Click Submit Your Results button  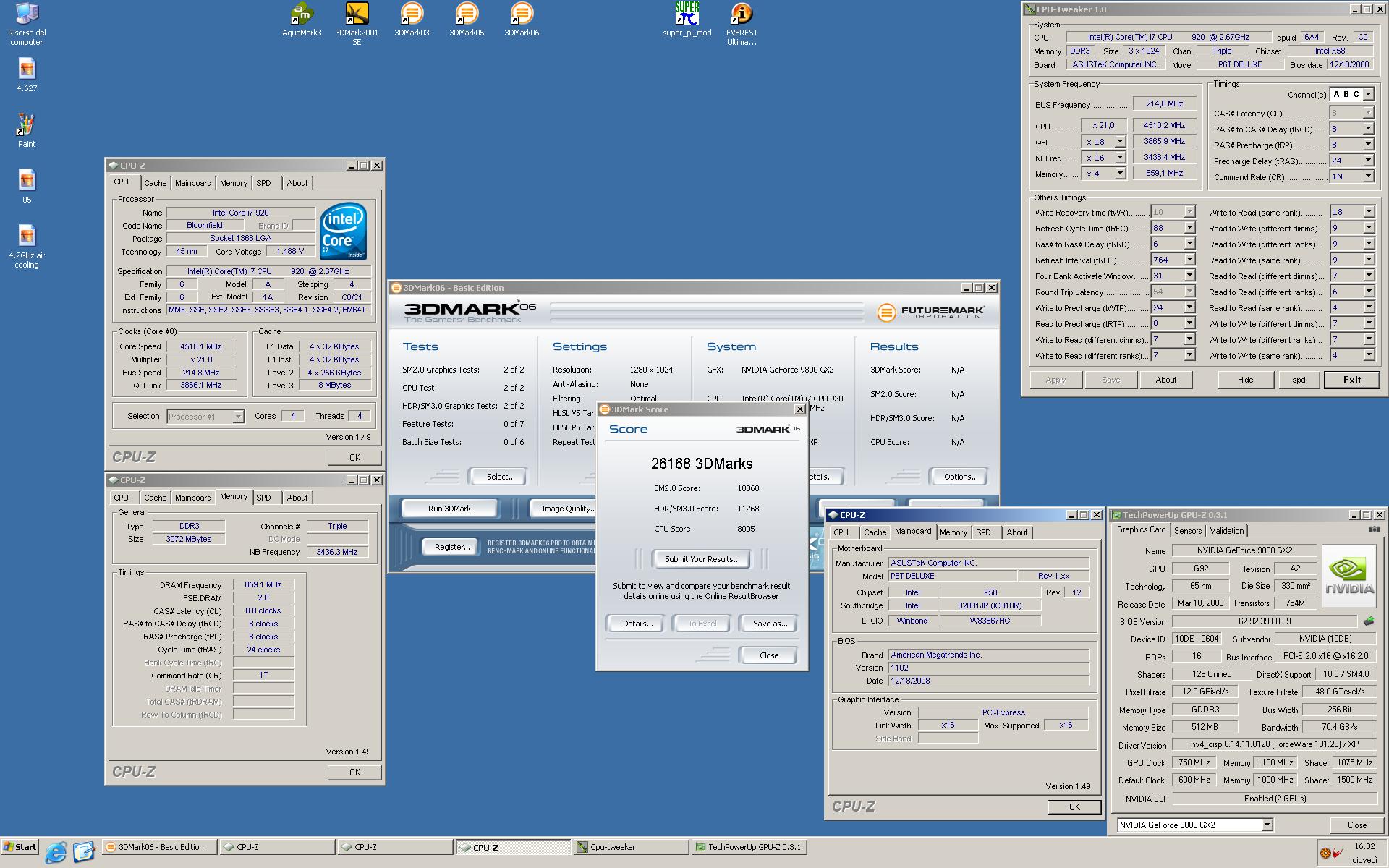[702, 559]
